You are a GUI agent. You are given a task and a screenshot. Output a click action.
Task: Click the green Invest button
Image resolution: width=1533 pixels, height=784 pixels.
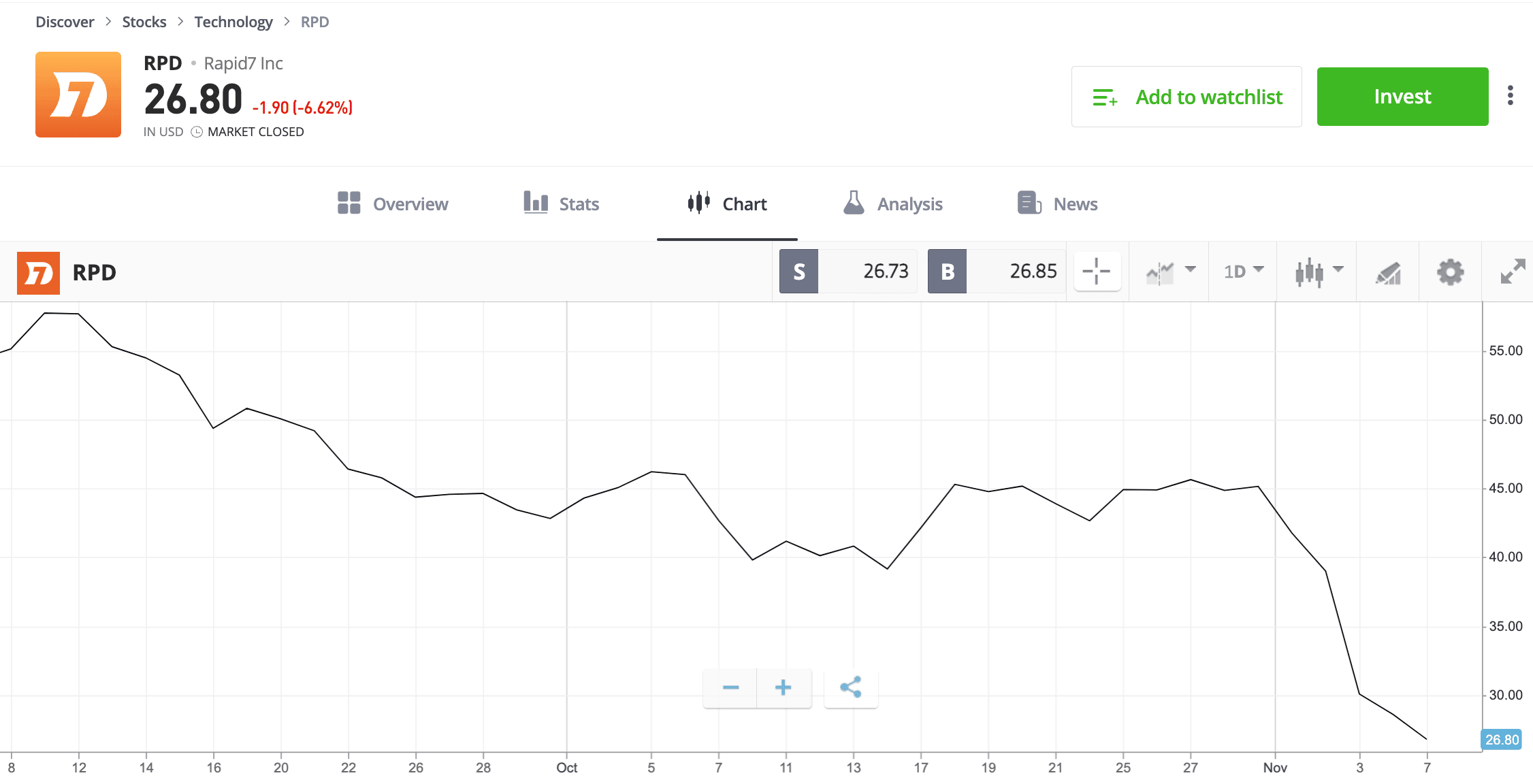coord(1402,97)
